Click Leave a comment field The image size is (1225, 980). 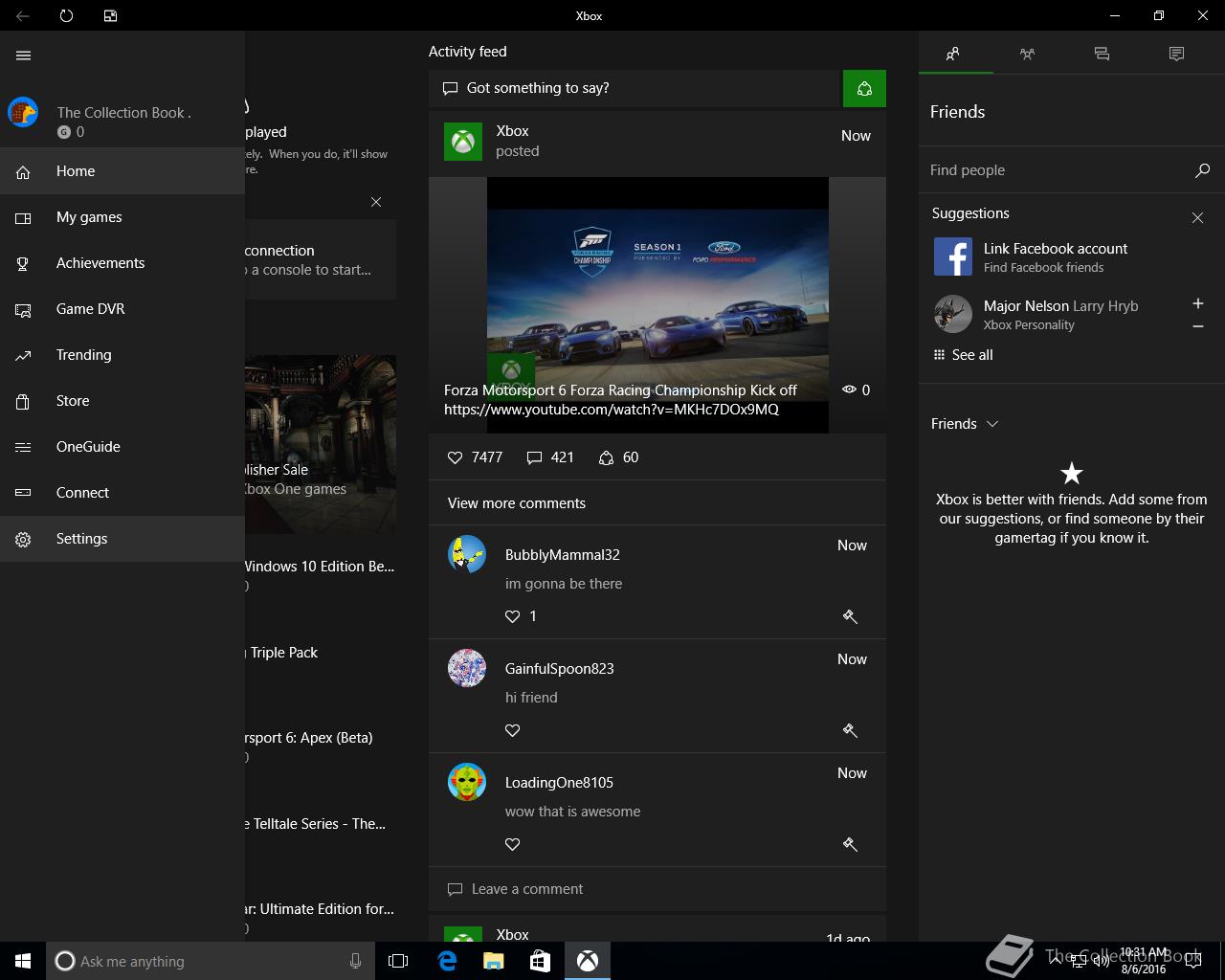(x=657, y=889)
